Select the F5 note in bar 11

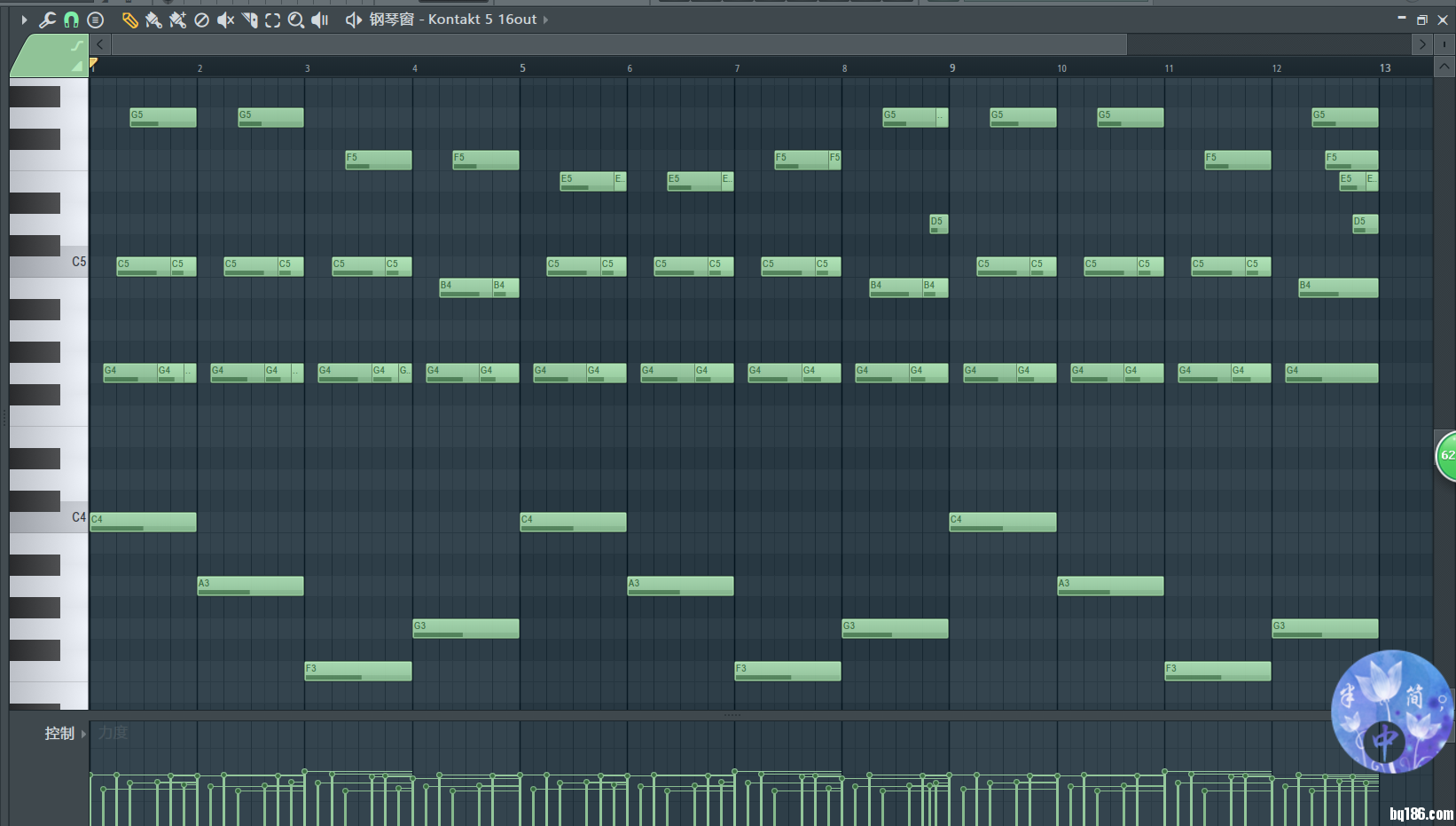(1238, 161)
